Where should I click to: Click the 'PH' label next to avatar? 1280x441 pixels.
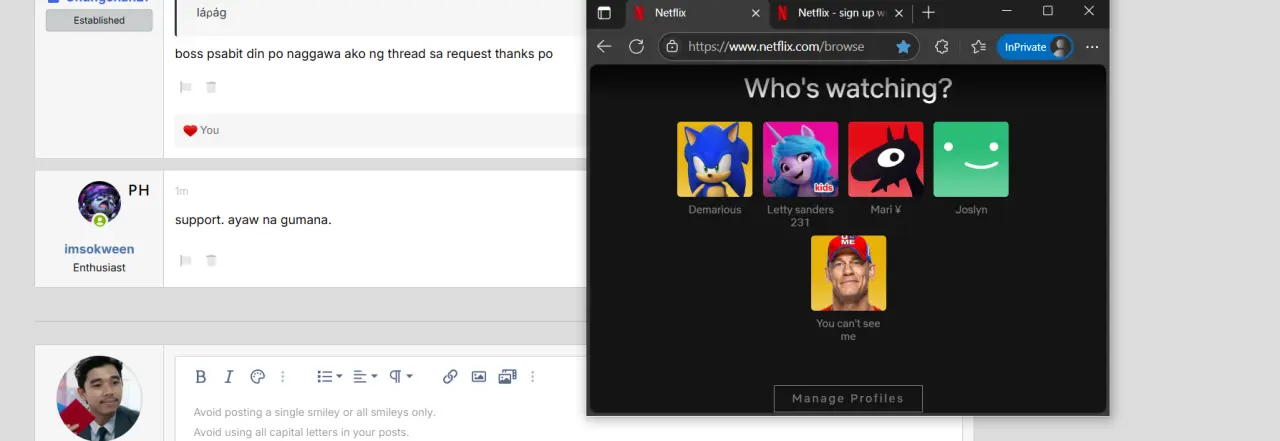click(x=139, y=190)
